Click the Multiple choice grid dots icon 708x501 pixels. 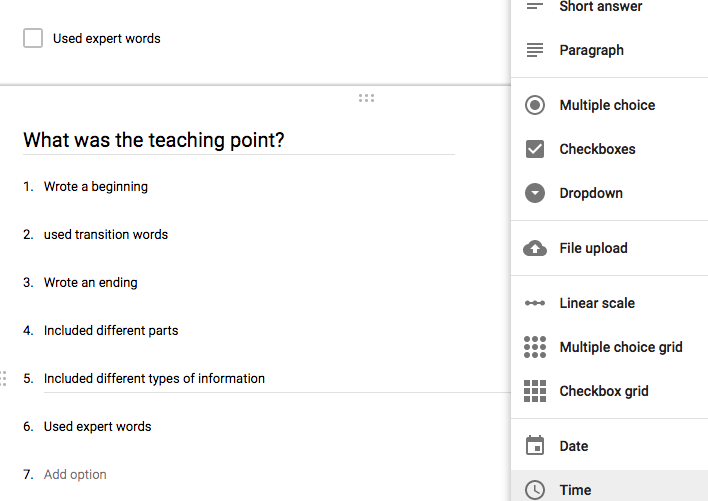[535, 347]
